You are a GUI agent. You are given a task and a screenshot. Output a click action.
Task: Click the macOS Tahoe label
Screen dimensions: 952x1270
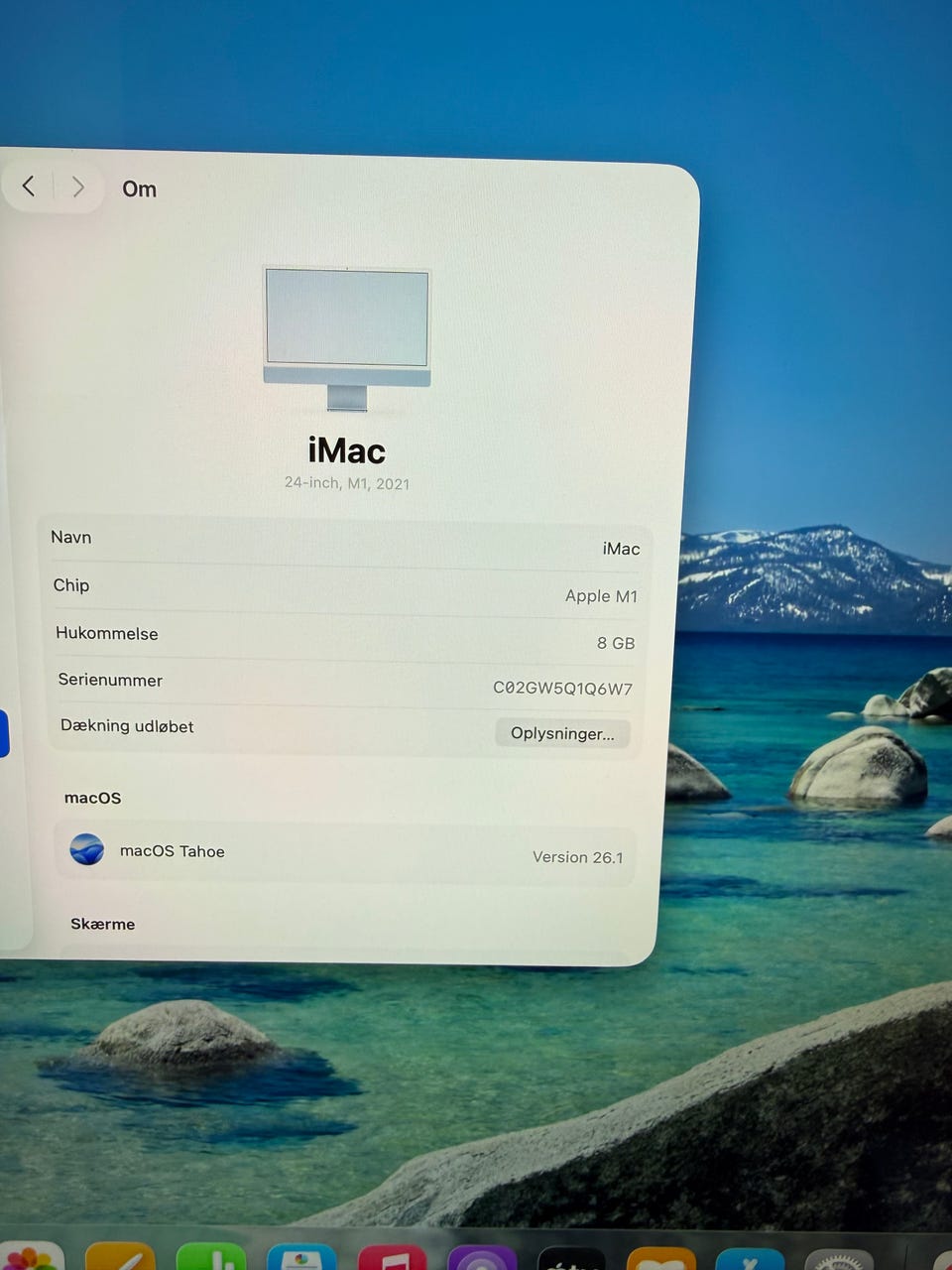pyautogui.click(x=173, y=851)
